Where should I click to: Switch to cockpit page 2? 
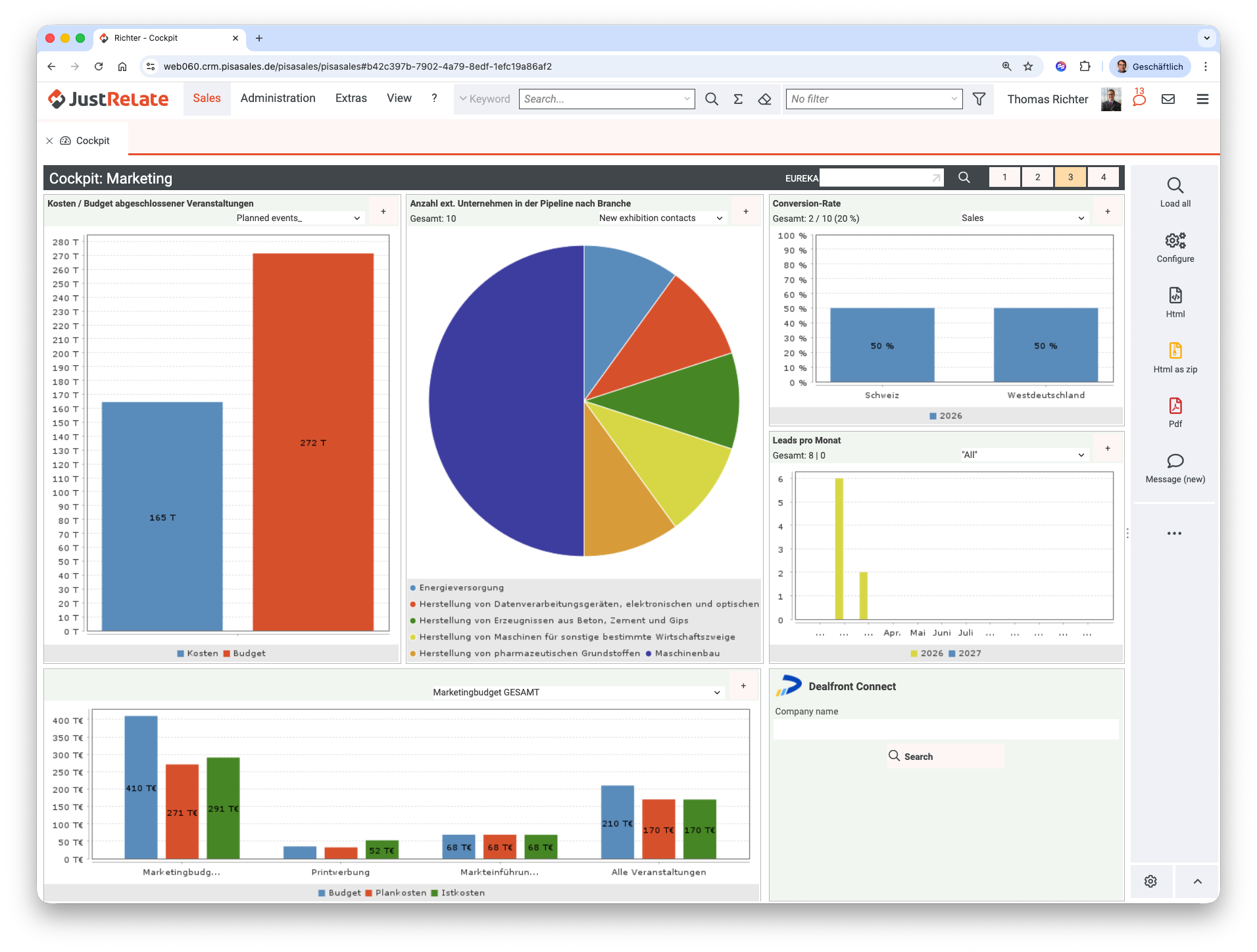pyautogui.click(x=1037, y=178)
